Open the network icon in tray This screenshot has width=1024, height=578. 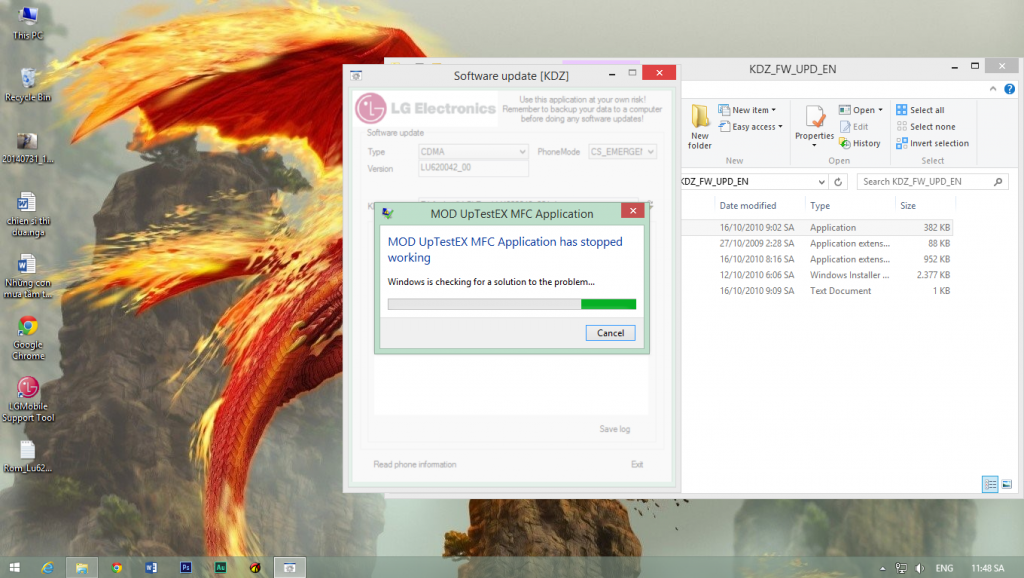[x=901, y=568]
